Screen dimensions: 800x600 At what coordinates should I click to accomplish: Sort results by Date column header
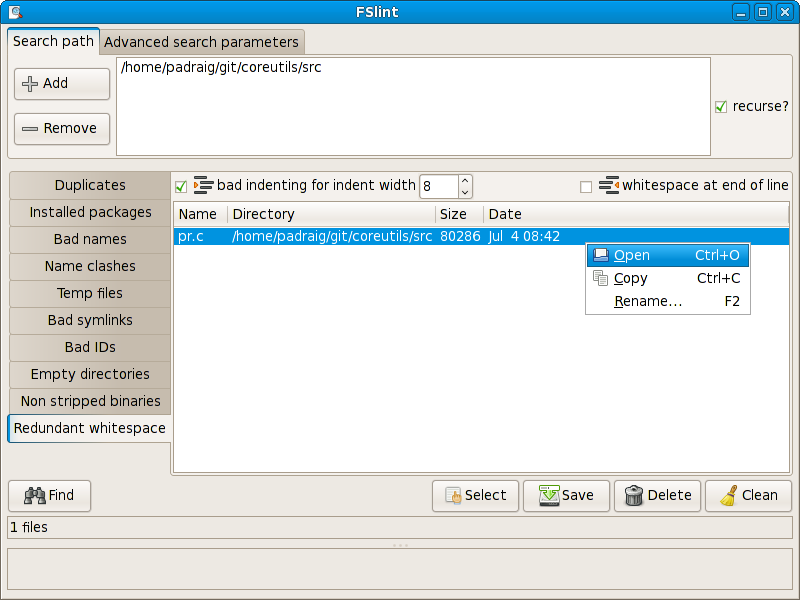636,214
